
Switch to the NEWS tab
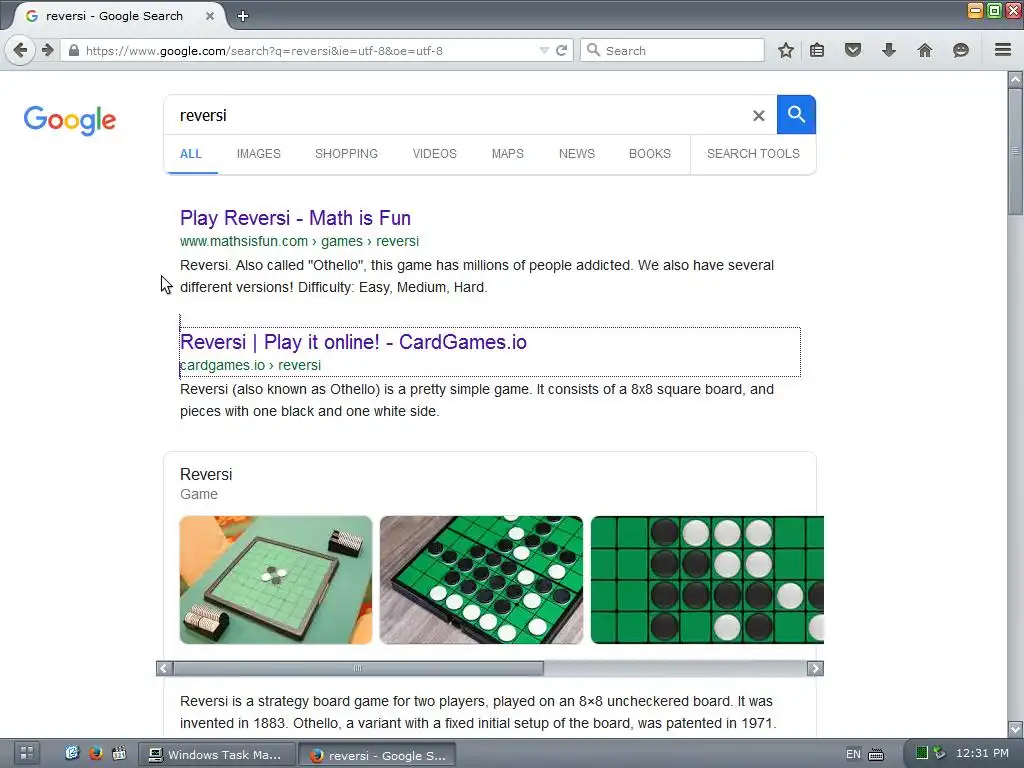(x=577, y=154)
